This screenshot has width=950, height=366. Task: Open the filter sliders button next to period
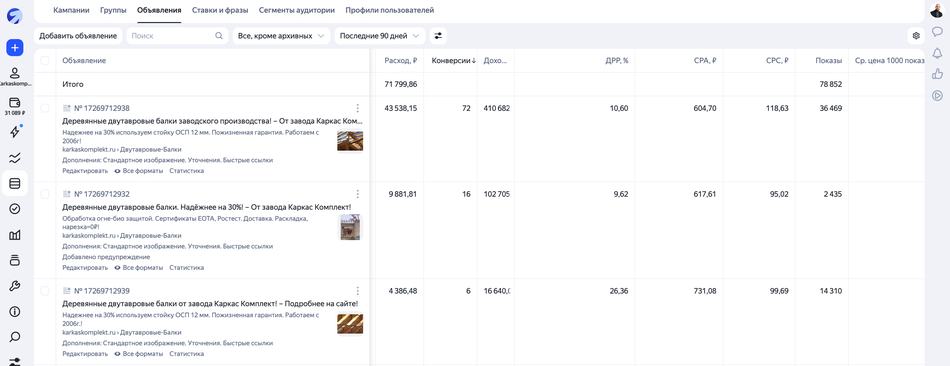(438, 36)
